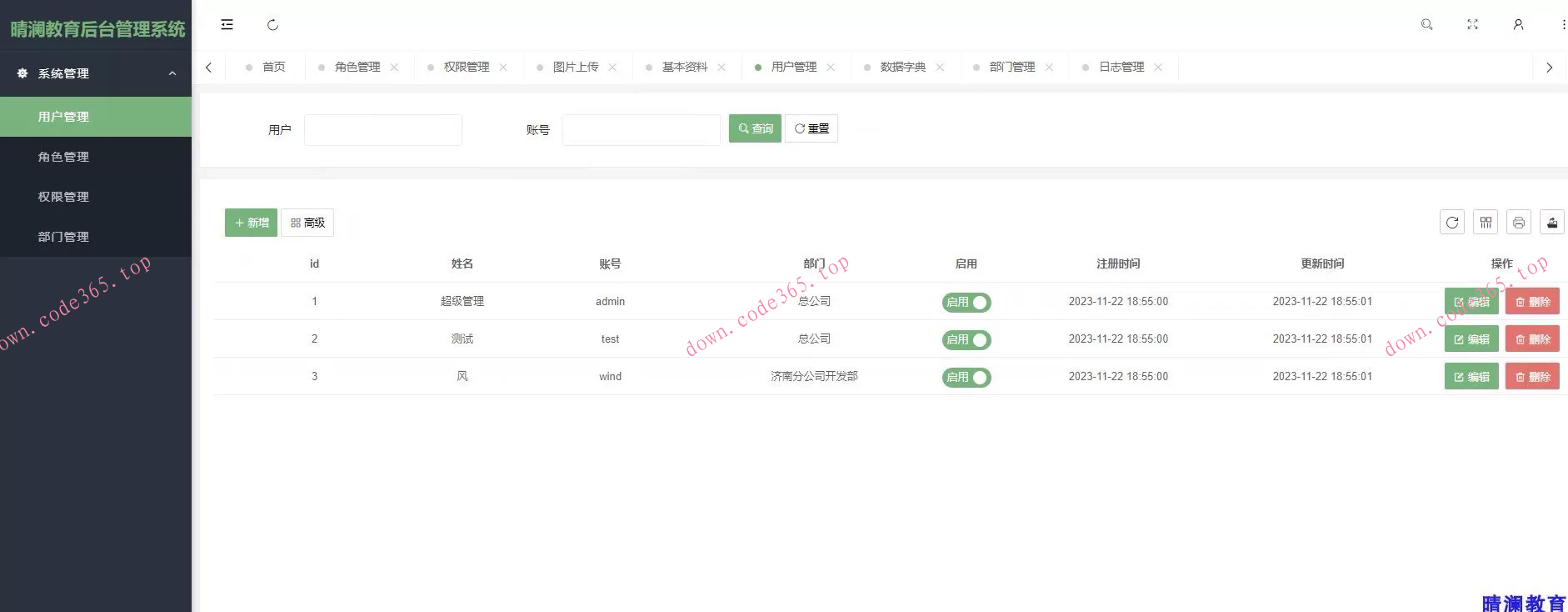
Task: Toggle the 启用 switch for admin
Action: click(x=966, y=302)
